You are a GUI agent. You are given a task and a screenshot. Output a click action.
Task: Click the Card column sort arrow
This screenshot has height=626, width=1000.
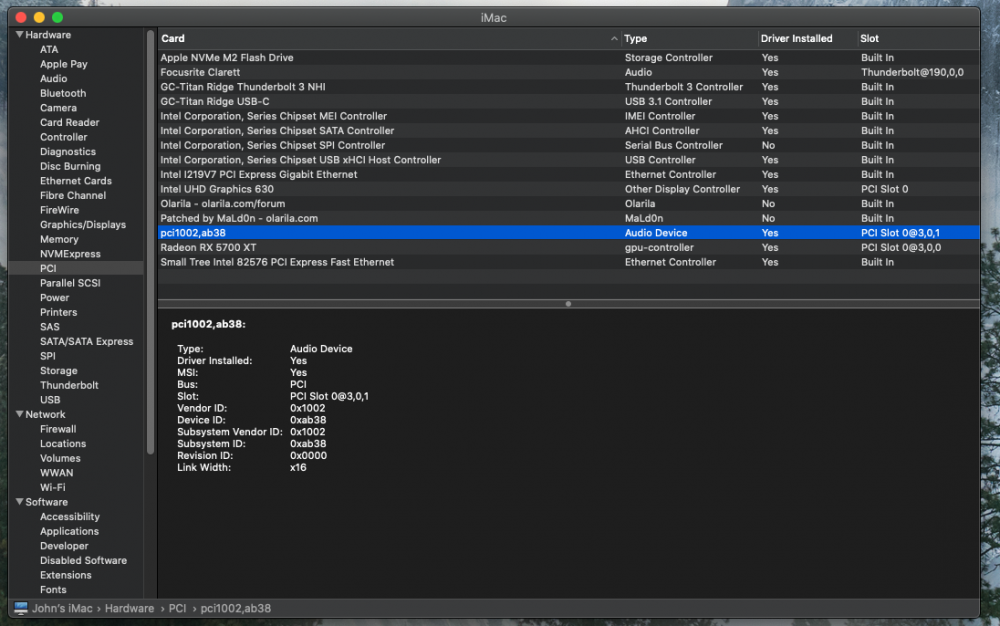pos(614,38)
